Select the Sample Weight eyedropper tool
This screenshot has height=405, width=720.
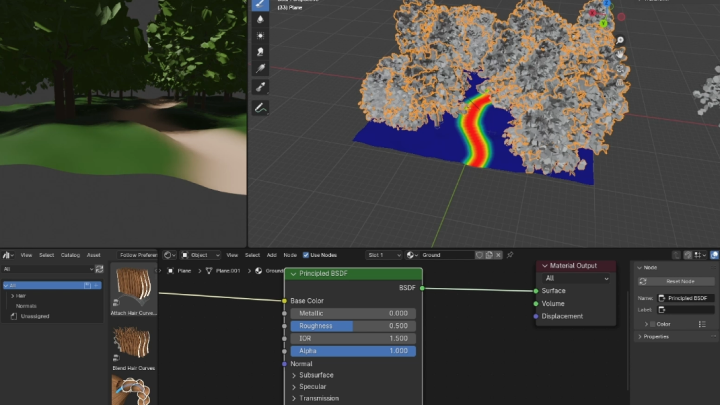click(260, 87)
